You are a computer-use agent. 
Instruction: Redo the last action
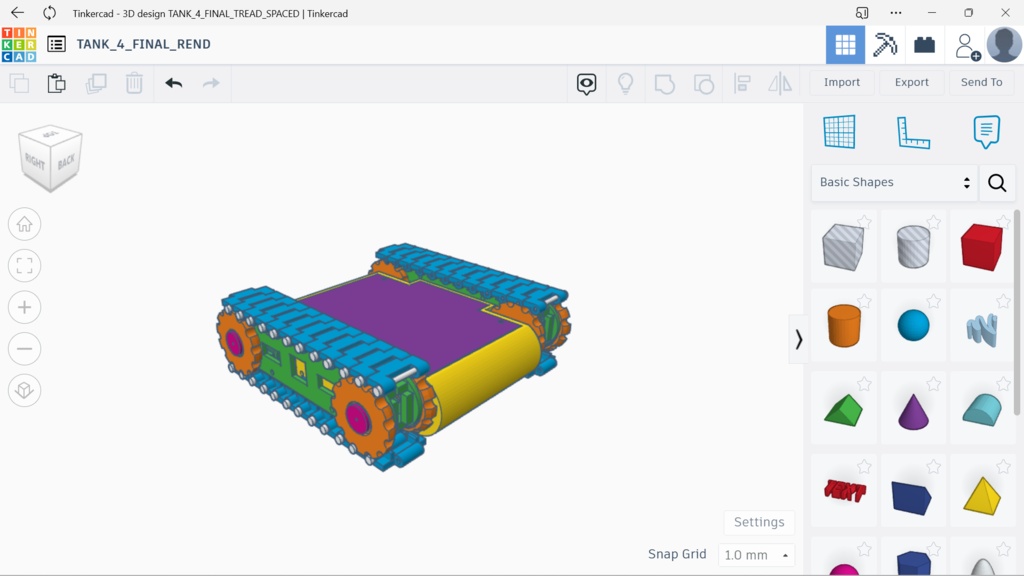coord(211,83)
